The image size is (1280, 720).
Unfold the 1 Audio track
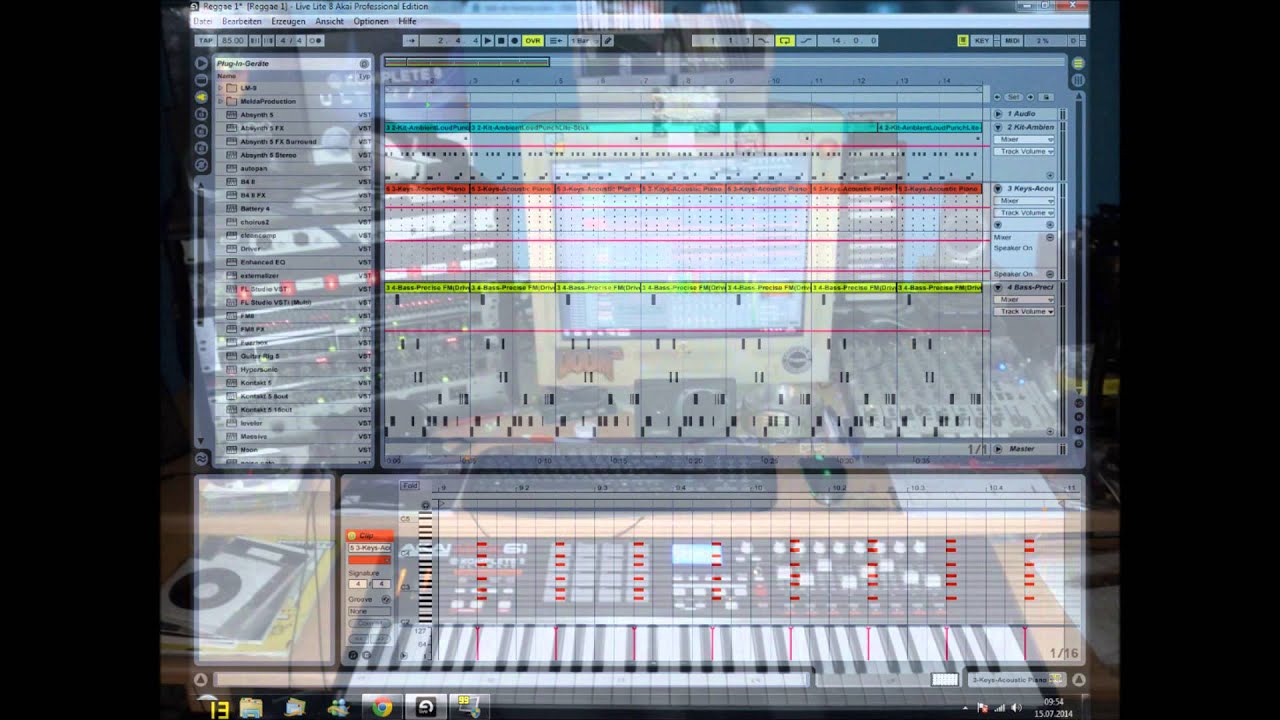(997, 114)
